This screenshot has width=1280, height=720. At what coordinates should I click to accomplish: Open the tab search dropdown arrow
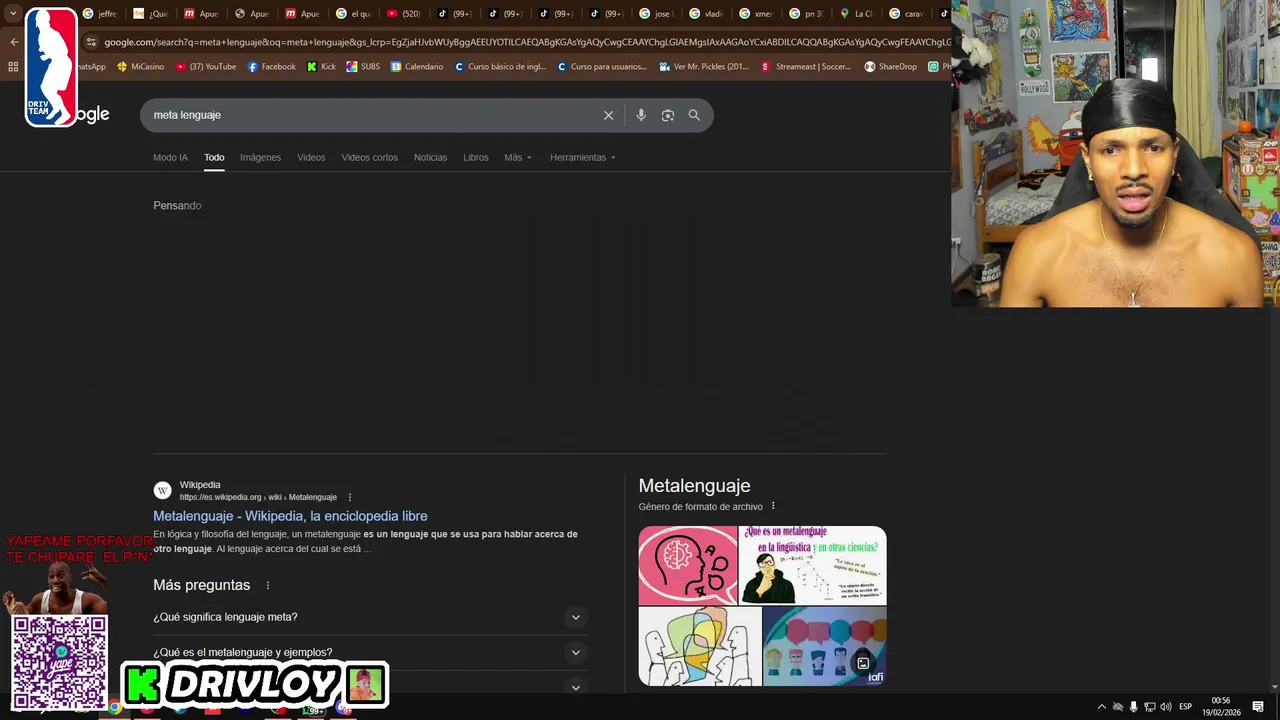13,13
